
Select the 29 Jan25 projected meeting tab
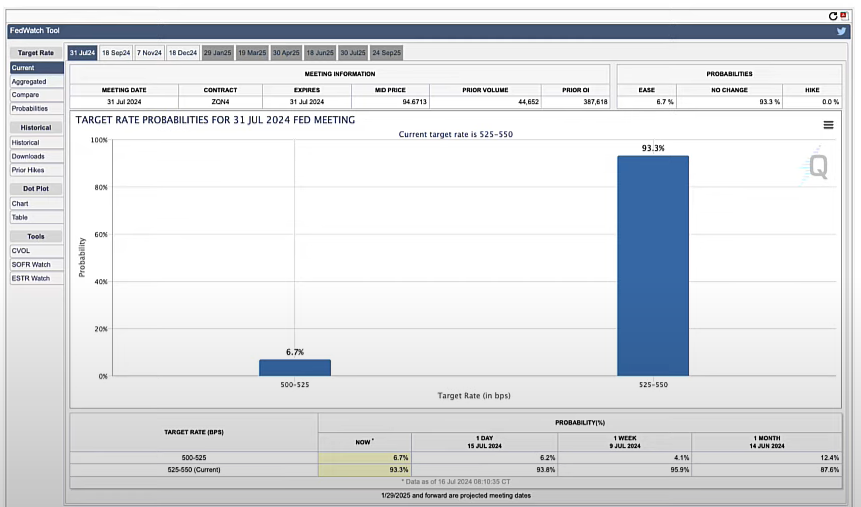pyautogui.click(x=217, y=52)
